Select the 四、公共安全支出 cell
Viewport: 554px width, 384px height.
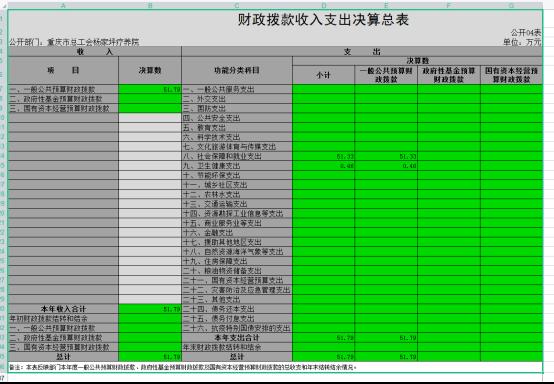(237, 118)
